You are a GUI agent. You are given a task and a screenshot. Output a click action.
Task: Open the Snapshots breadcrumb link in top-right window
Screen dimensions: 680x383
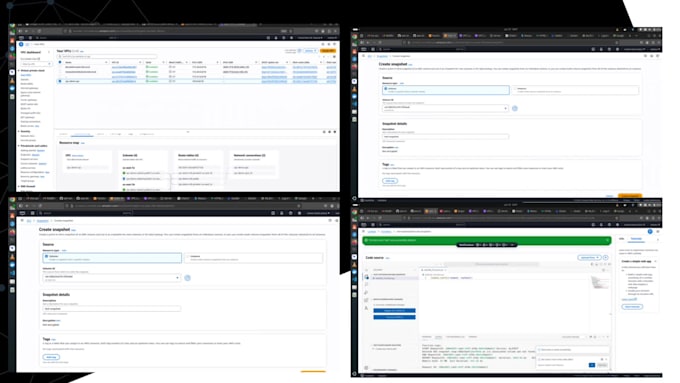[x=382, y=56]
